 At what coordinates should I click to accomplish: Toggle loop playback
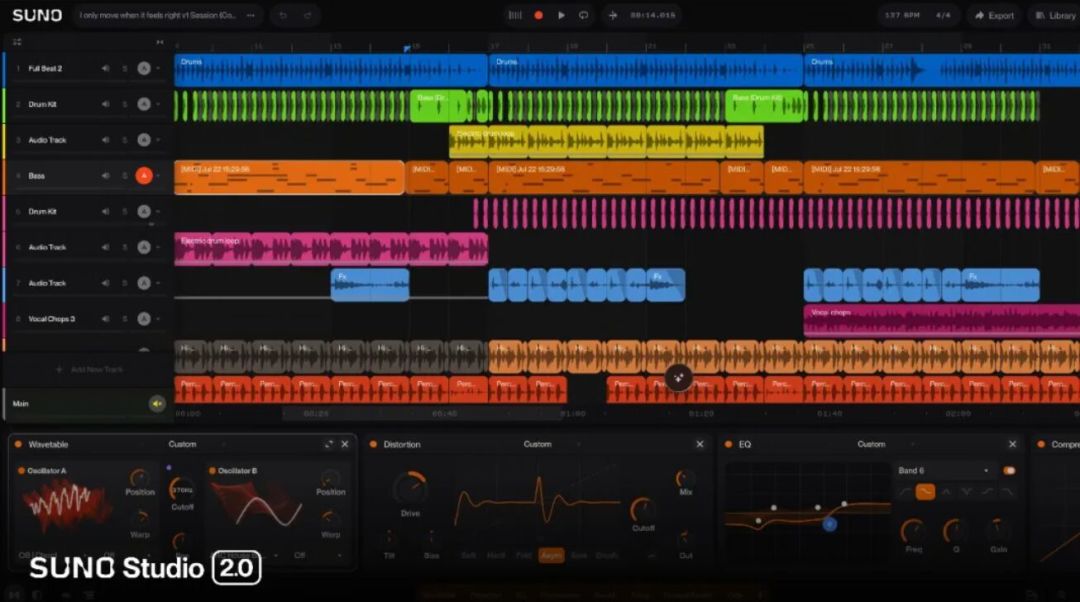click(x=584, y=15)
